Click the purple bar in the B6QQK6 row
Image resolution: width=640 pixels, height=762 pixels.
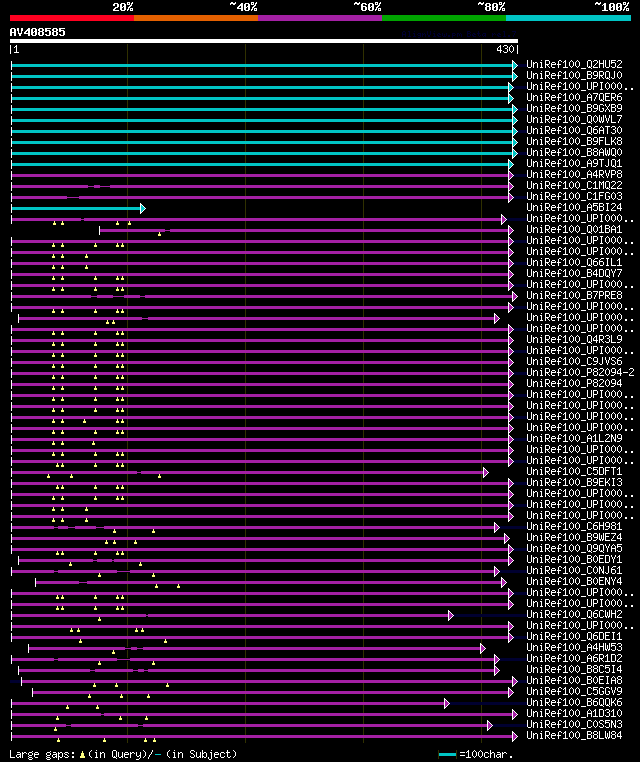(x=230, y=703)
